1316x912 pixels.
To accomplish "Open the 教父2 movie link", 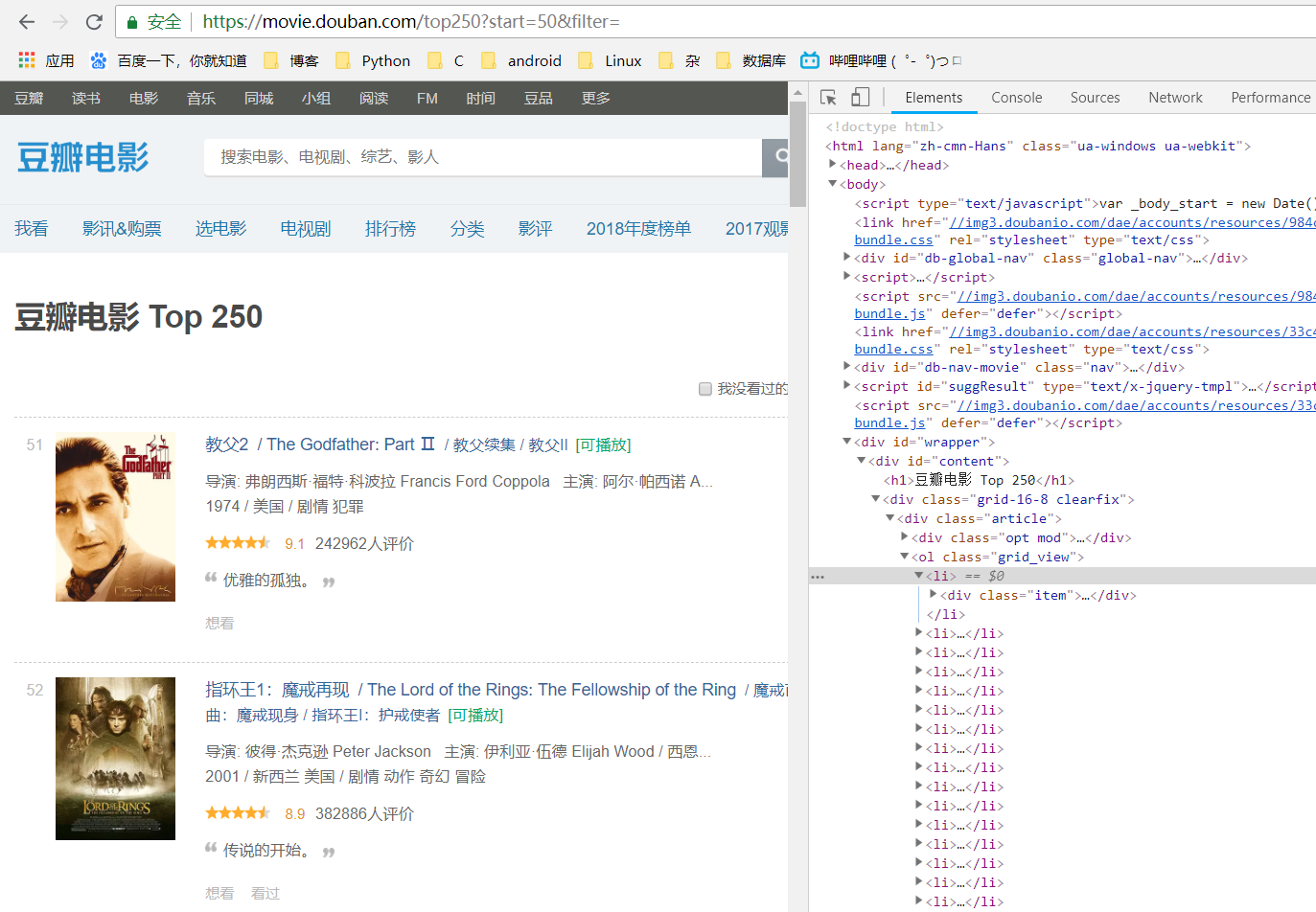I will 226,444.
